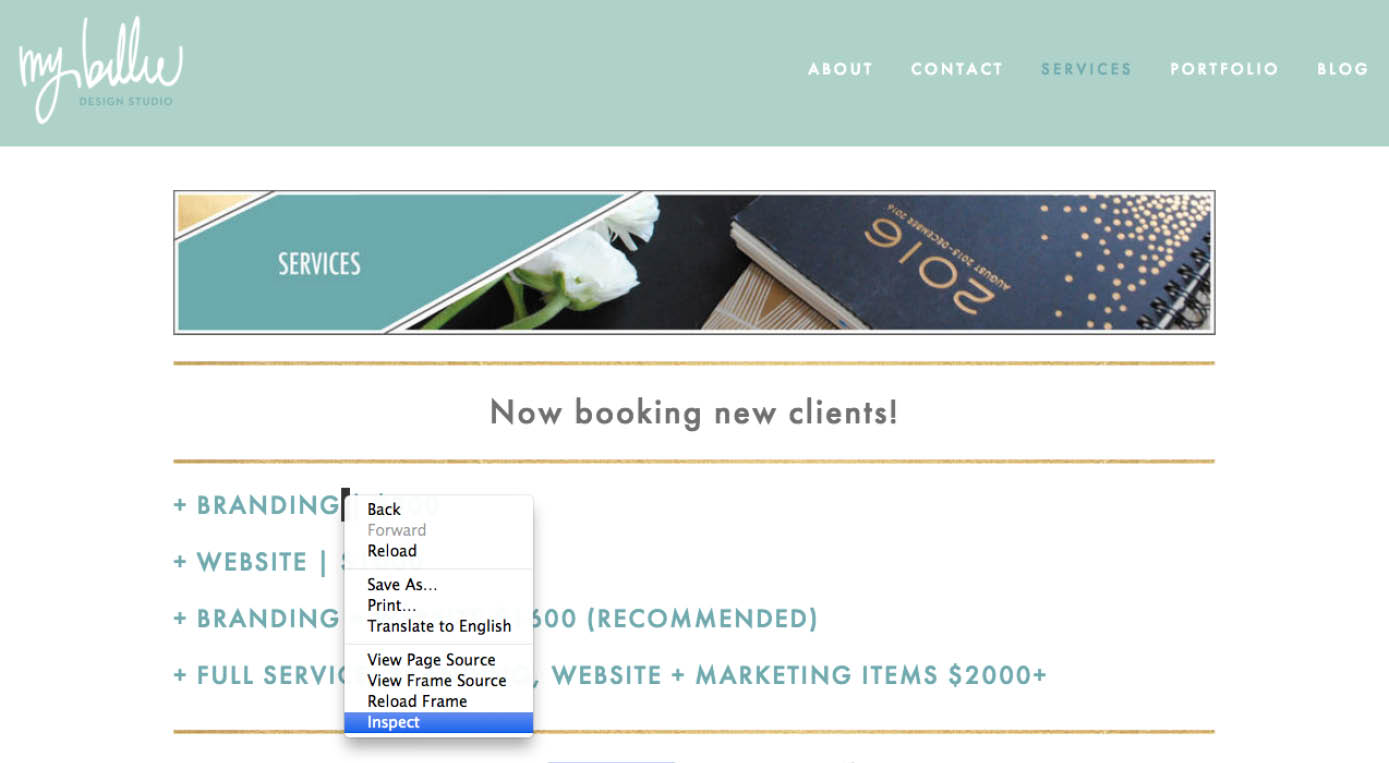Open the Blog link
1389x763 pixels.
pos(1343,69)
